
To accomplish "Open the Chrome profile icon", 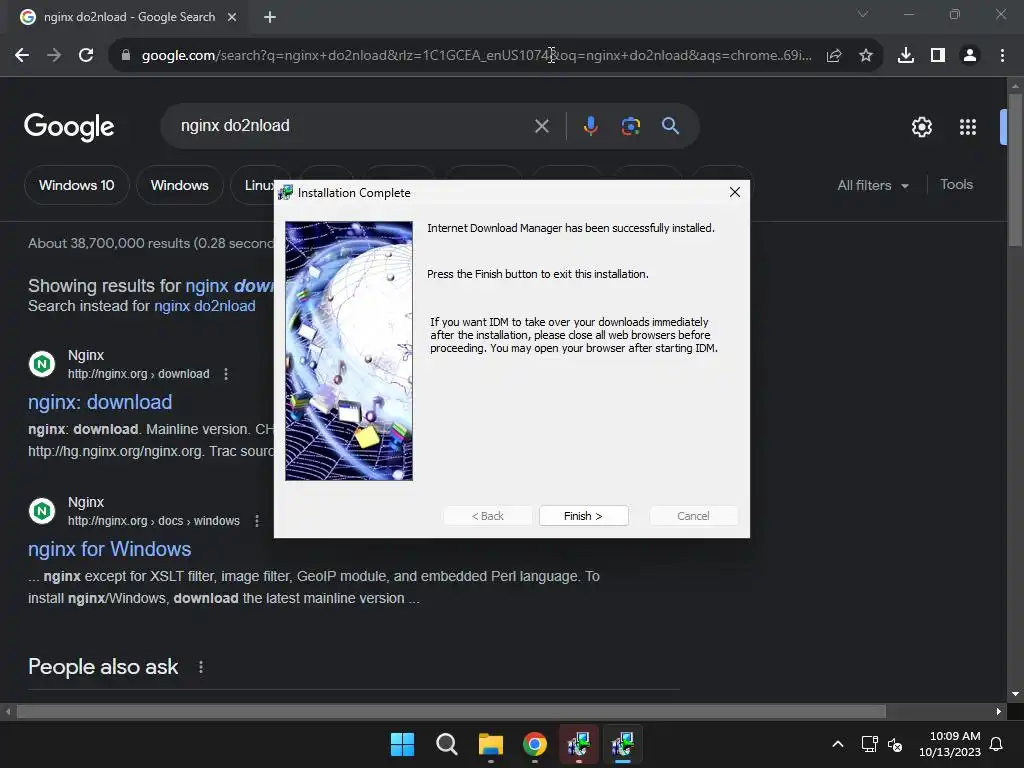I will tap(970, 56).
